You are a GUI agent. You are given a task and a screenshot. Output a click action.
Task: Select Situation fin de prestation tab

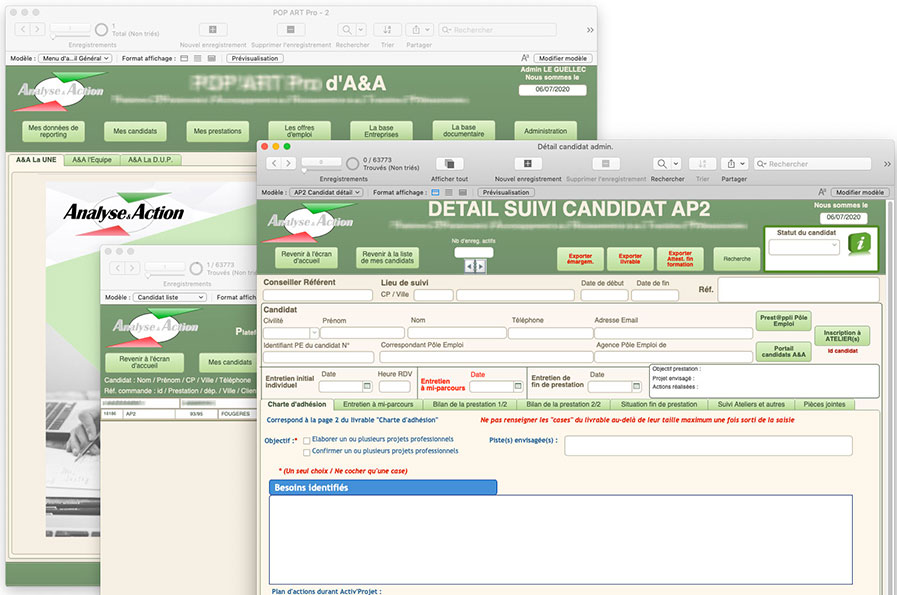click(x=659, y=404)
